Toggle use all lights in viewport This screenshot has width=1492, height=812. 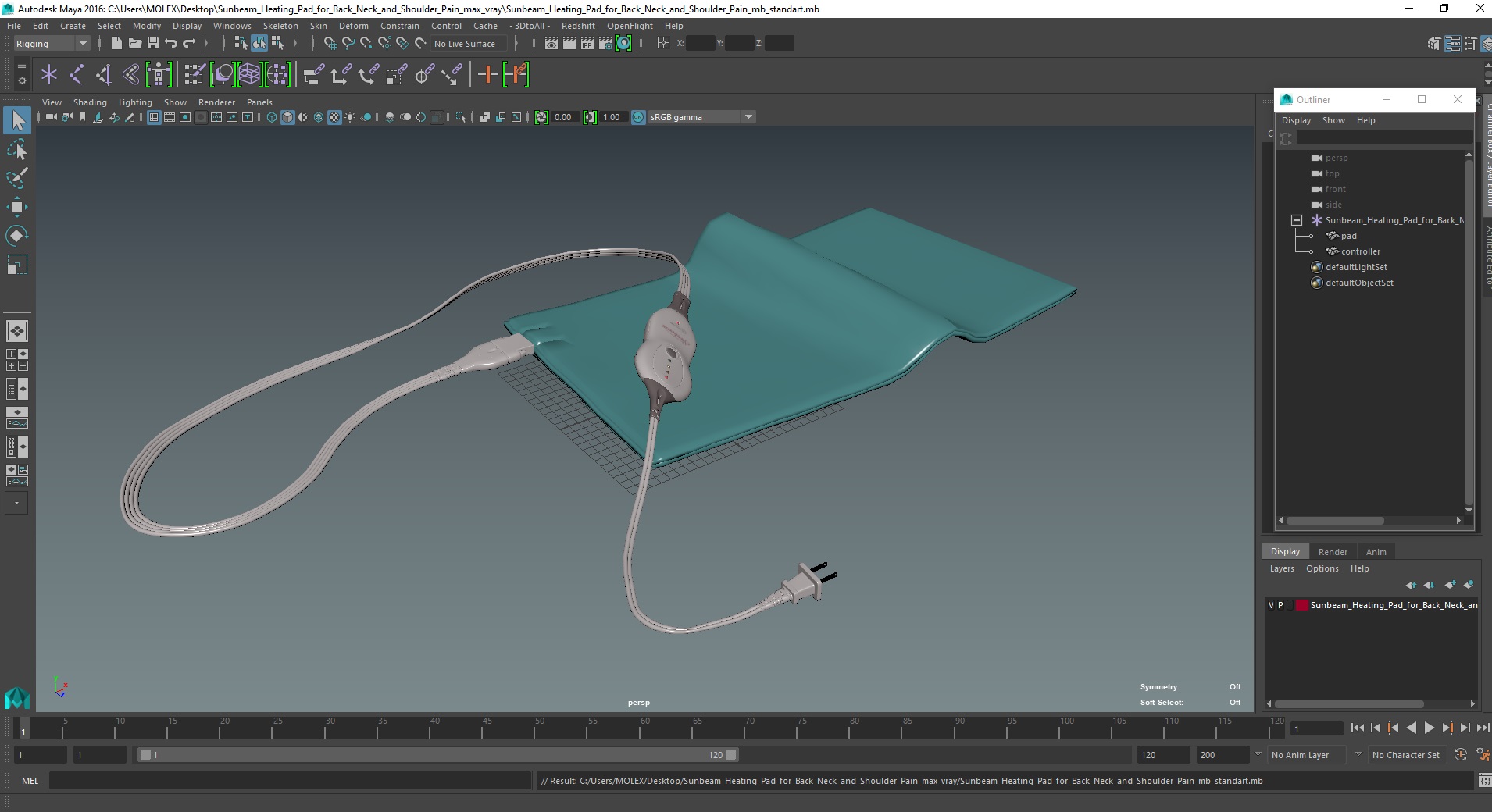(x=350, y=117)
